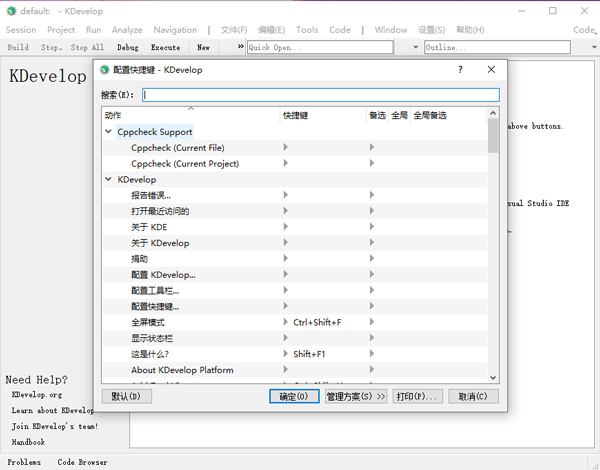Open the 设置(S) menu
Screen dimensions: 600x470
coord(432,30)
